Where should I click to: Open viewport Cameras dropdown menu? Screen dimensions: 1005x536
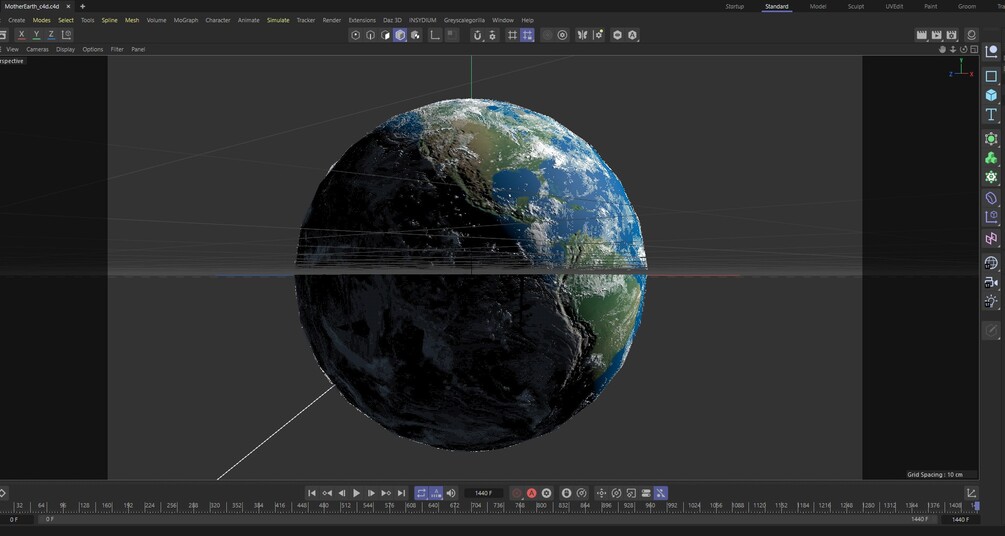[x=37, y=49]
